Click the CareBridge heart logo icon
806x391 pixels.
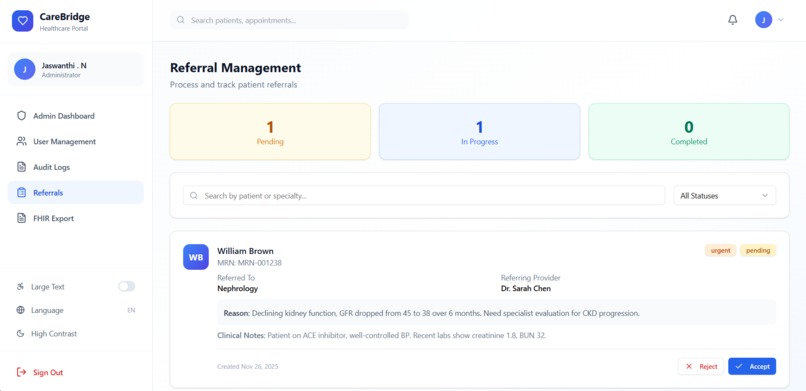[x=22, y=21]
